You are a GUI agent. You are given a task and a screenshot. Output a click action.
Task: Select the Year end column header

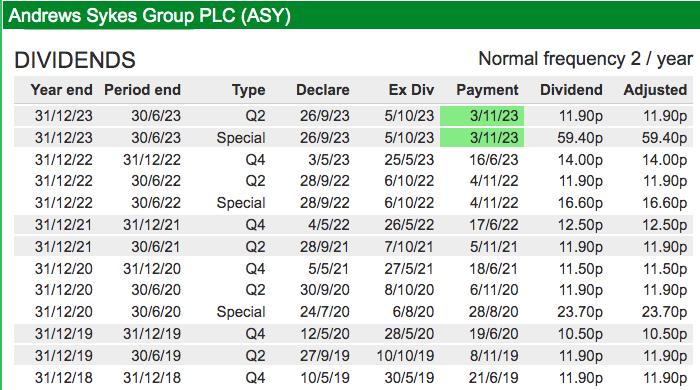[62, 90]
